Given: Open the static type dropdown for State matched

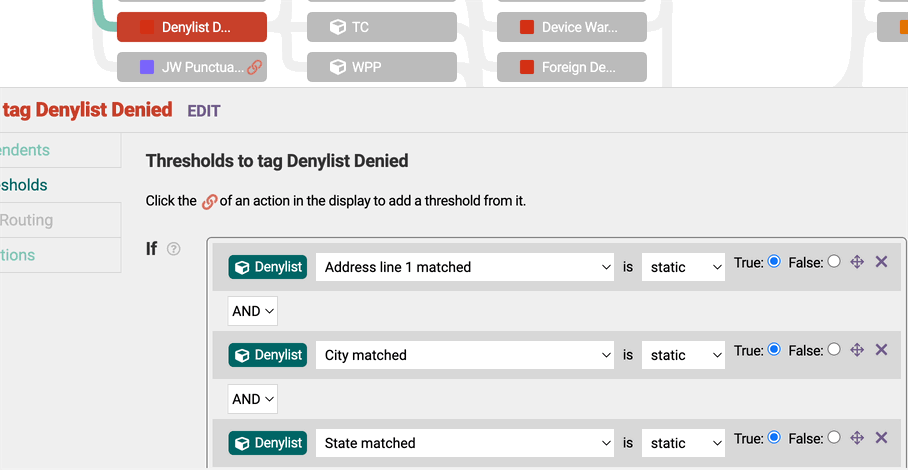Looking at the screenshot, I should [x=683, y=443].
